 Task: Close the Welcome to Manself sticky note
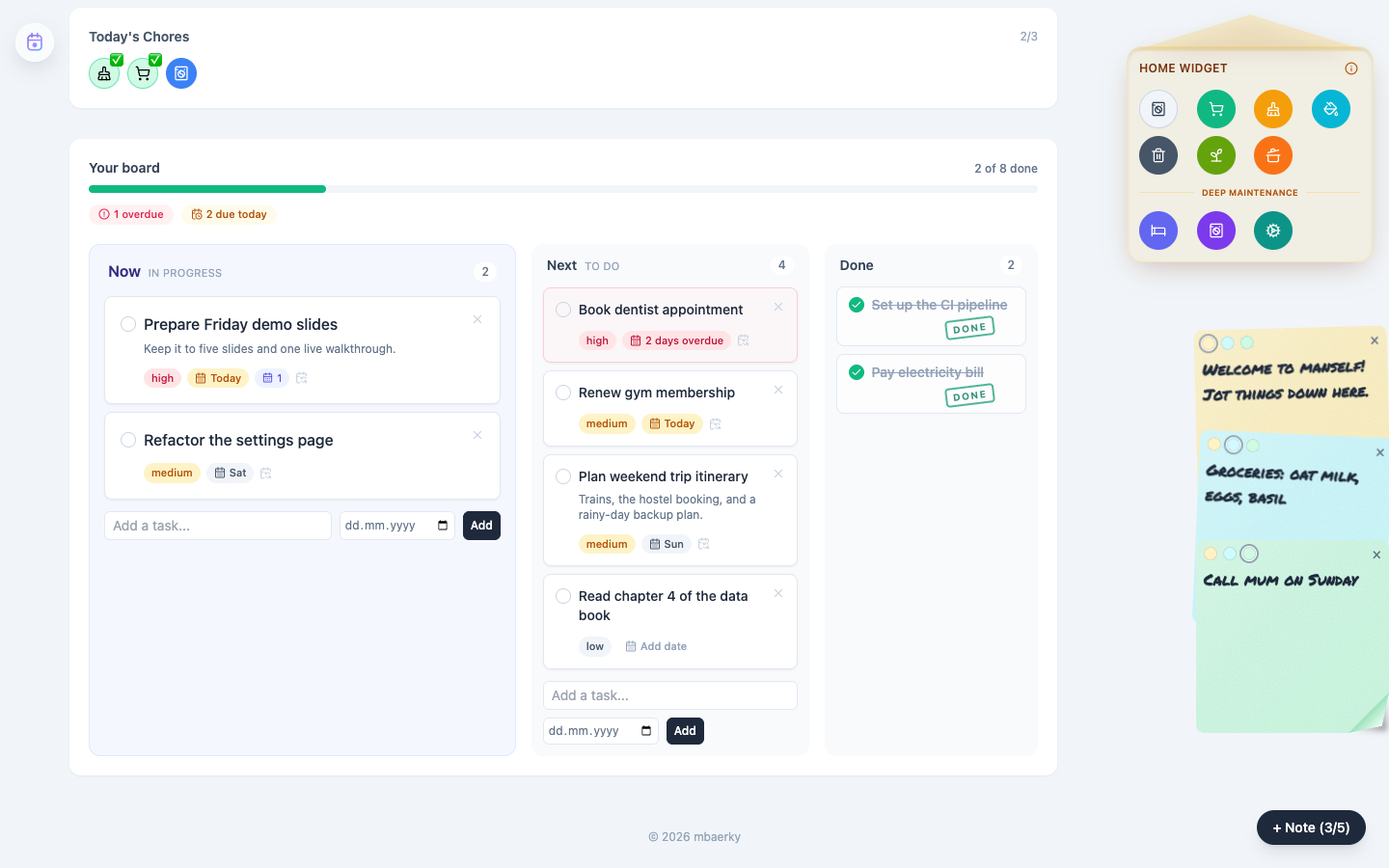tap(1375, 340)
